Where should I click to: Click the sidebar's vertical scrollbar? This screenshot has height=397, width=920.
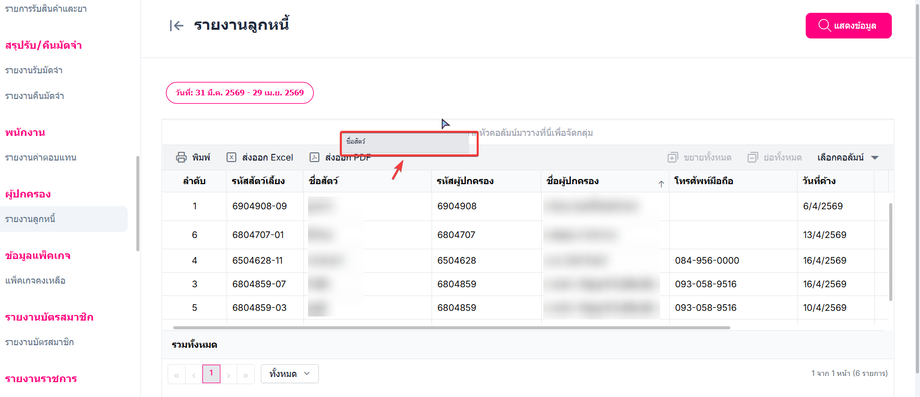click(138, 203)
